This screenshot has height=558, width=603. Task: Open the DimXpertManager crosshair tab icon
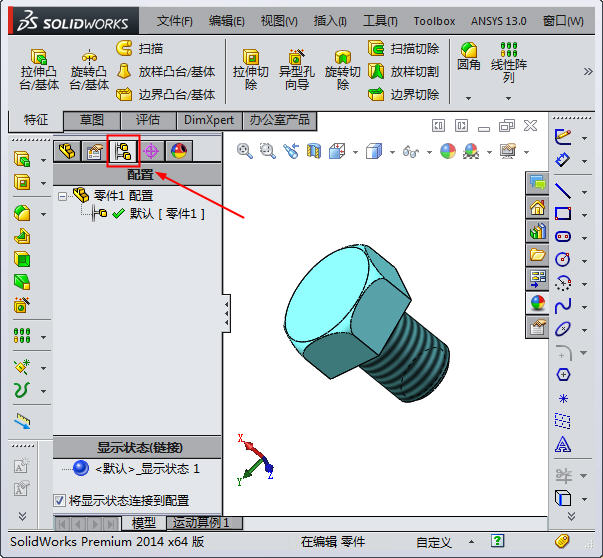point(151,152)
